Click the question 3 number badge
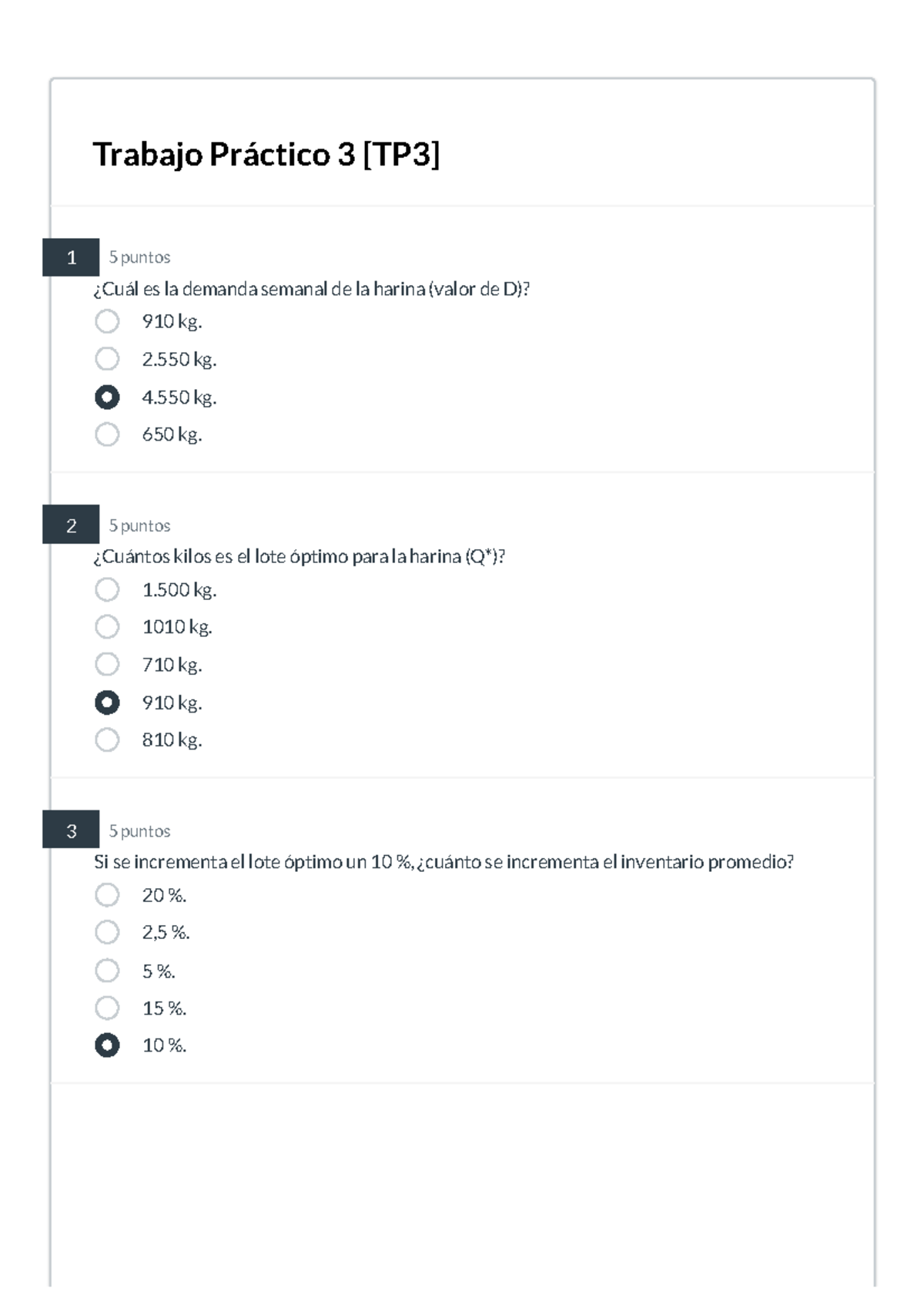 click(71, 830)
